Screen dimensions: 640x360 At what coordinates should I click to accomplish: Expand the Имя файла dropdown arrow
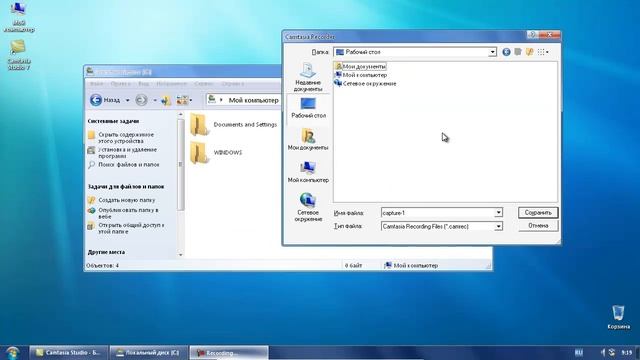point(498,213)
